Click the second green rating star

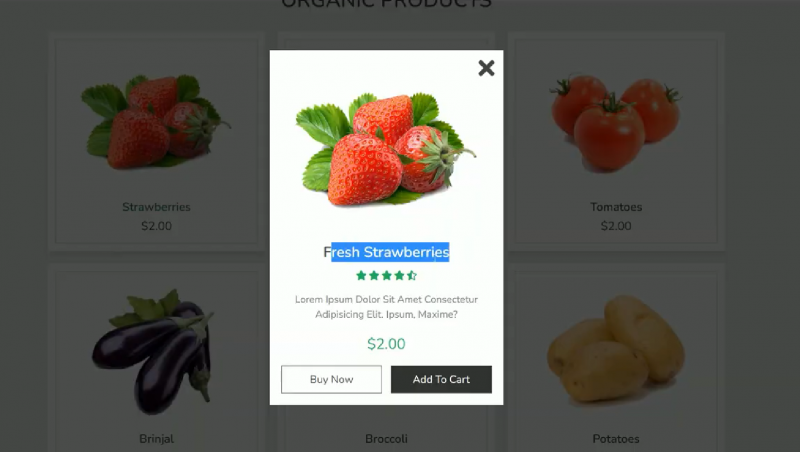click(x=374, y=275)
